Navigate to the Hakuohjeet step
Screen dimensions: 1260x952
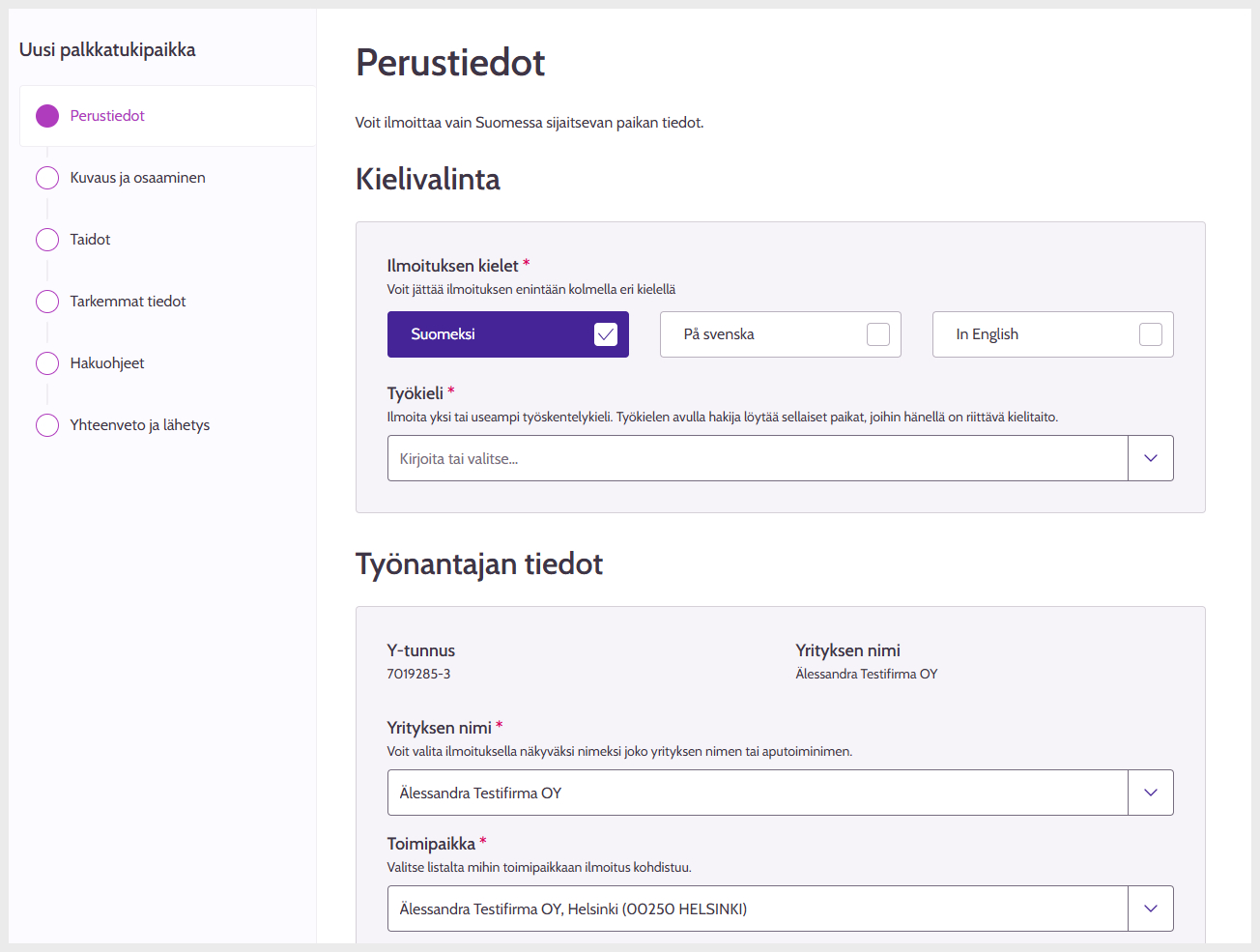(x=107, y=363)
